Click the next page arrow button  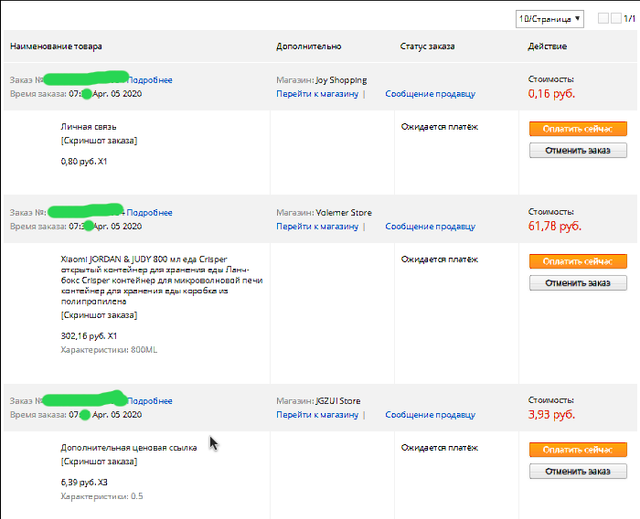coord(616,18)
